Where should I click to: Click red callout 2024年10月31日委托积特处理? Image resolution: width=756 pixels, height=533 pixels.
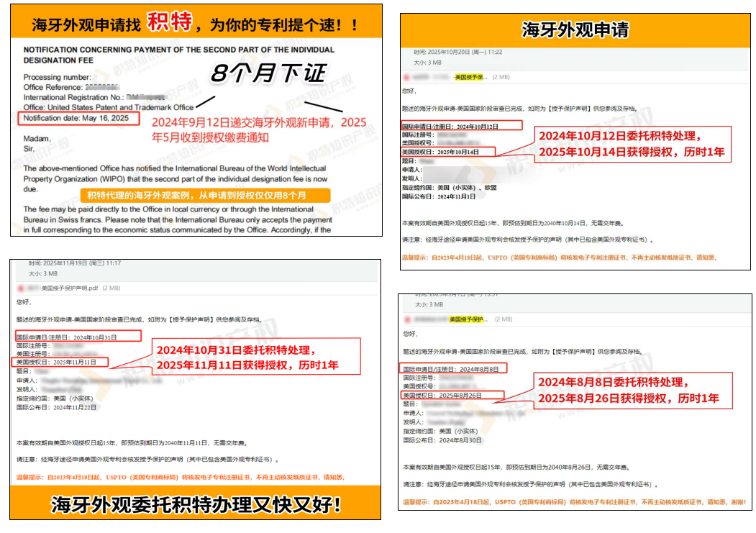256,357
